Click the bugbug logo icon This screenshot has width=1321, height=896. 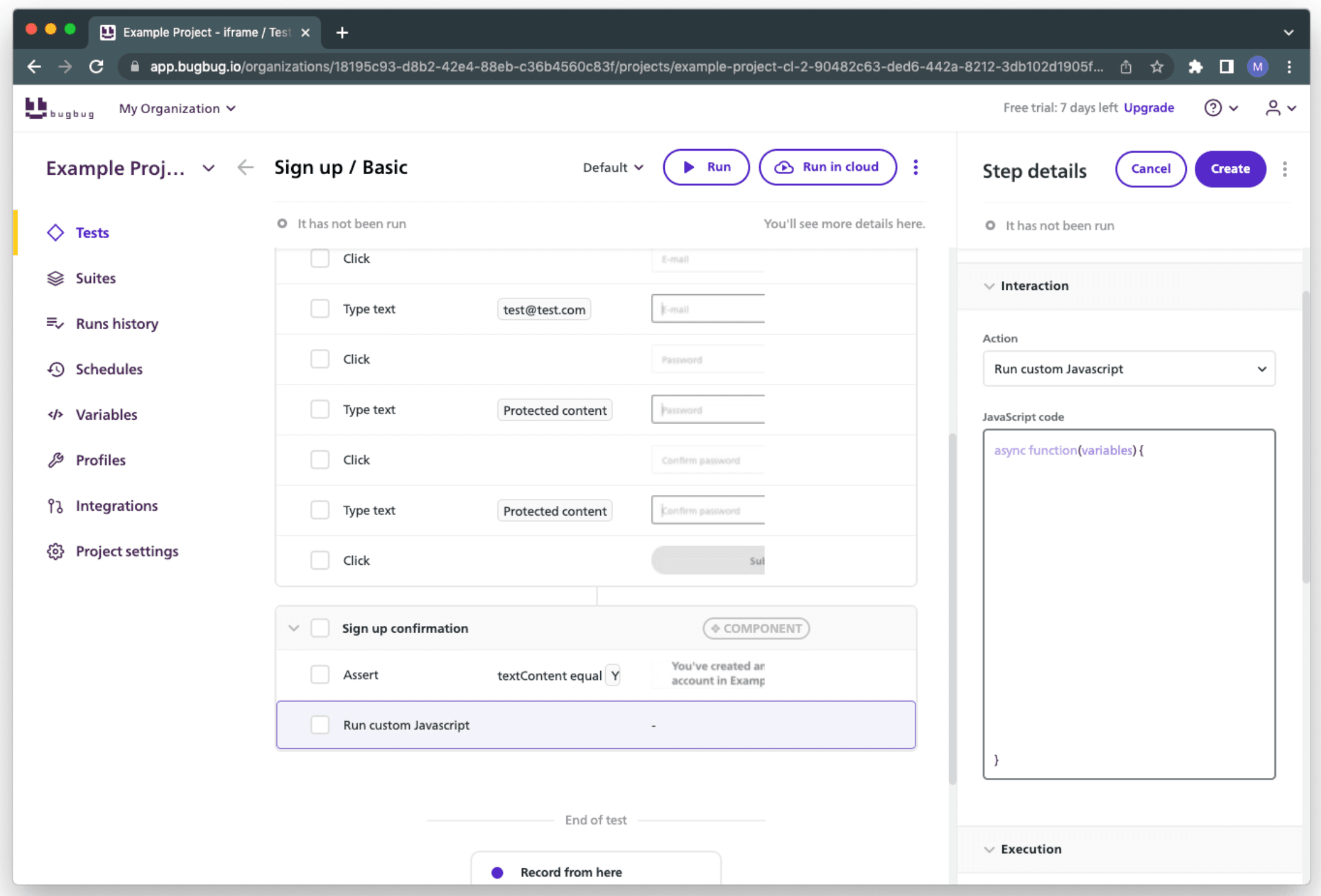coord(59,108)
